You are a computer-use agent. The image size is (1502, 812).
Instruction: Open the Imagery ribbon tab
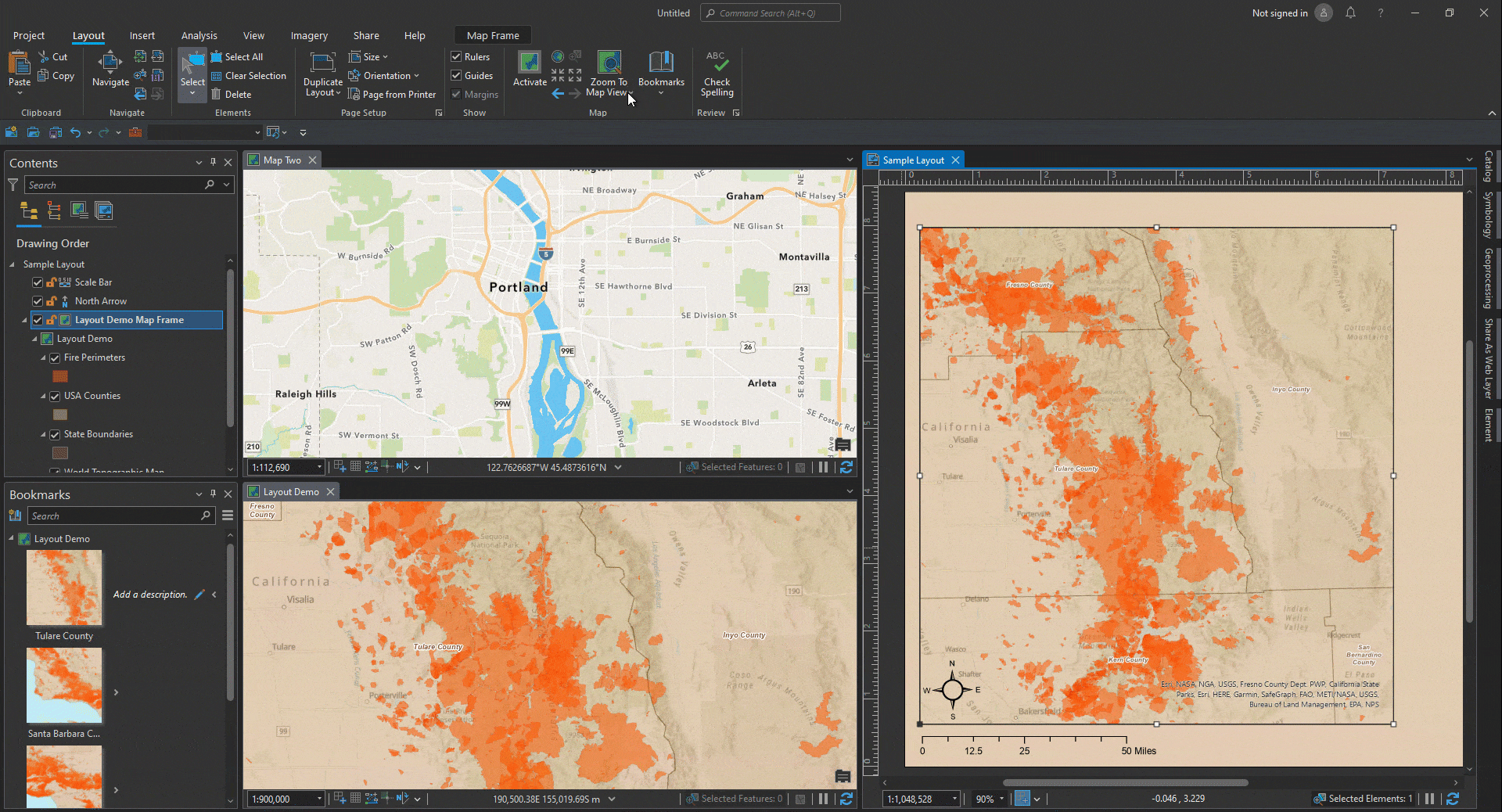[309, 35]
